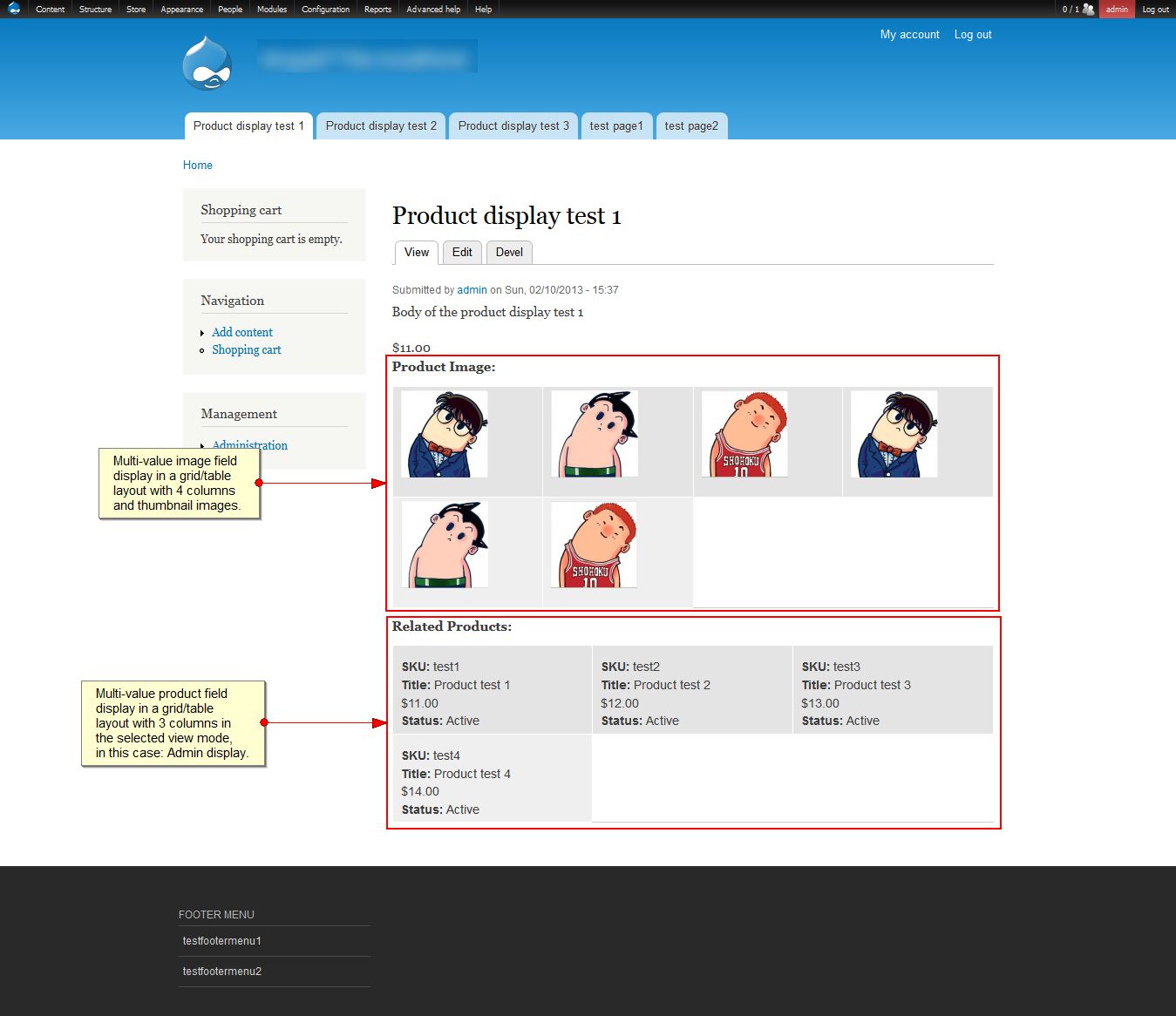Select the View tab
1176x1016 pixels.
point(417,253)
